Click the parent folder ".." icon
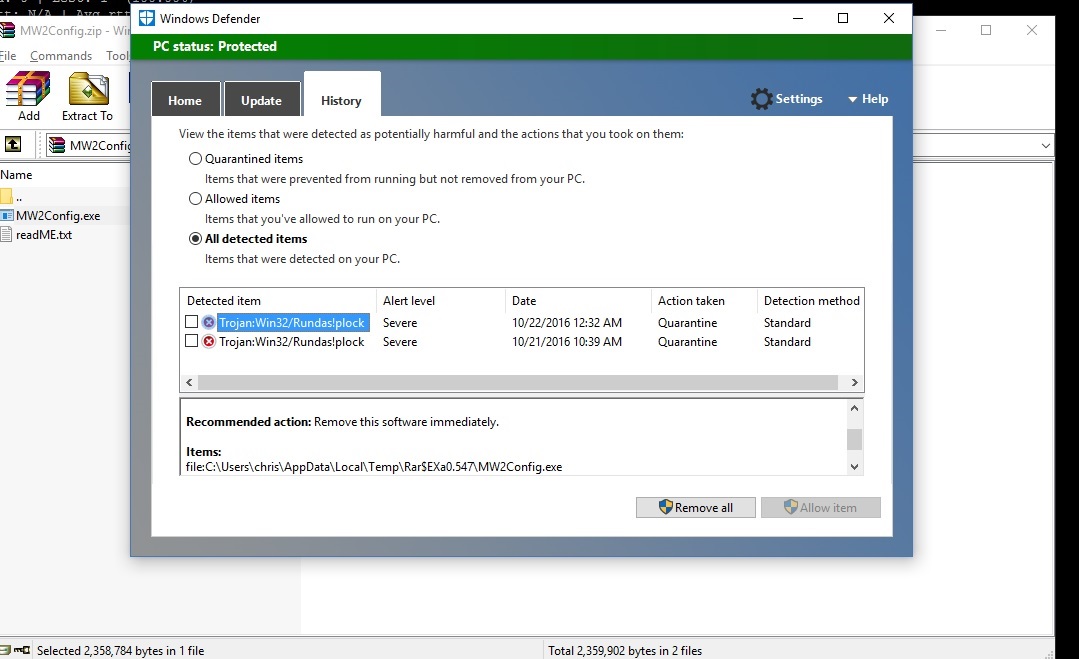The width and height of the screenshot is (1079, 659). [6, 196]
